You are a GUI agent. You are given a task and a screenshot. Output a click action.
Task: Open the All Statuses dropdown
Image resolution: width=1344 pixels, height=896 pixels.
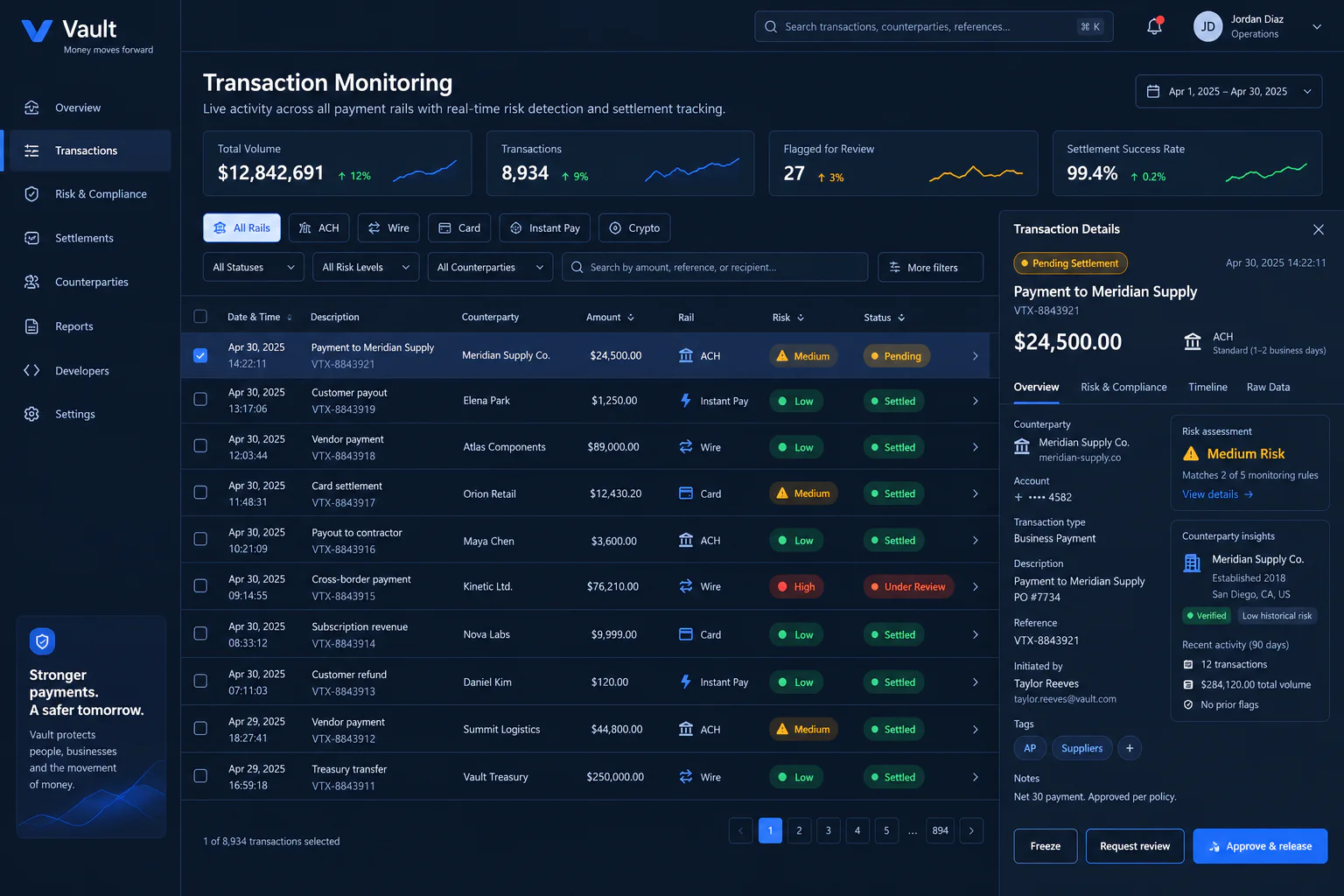click(254, 267)
